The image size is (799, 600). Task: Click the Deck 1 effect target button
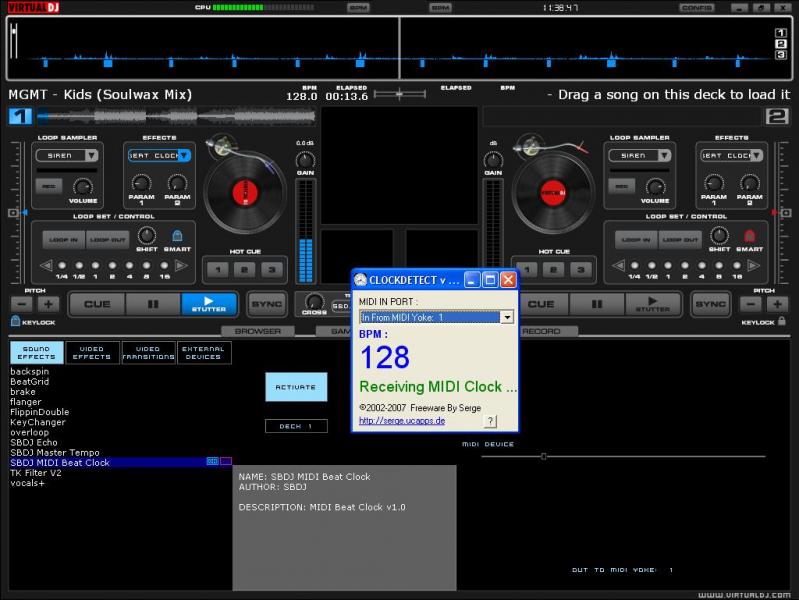[296, 426]
